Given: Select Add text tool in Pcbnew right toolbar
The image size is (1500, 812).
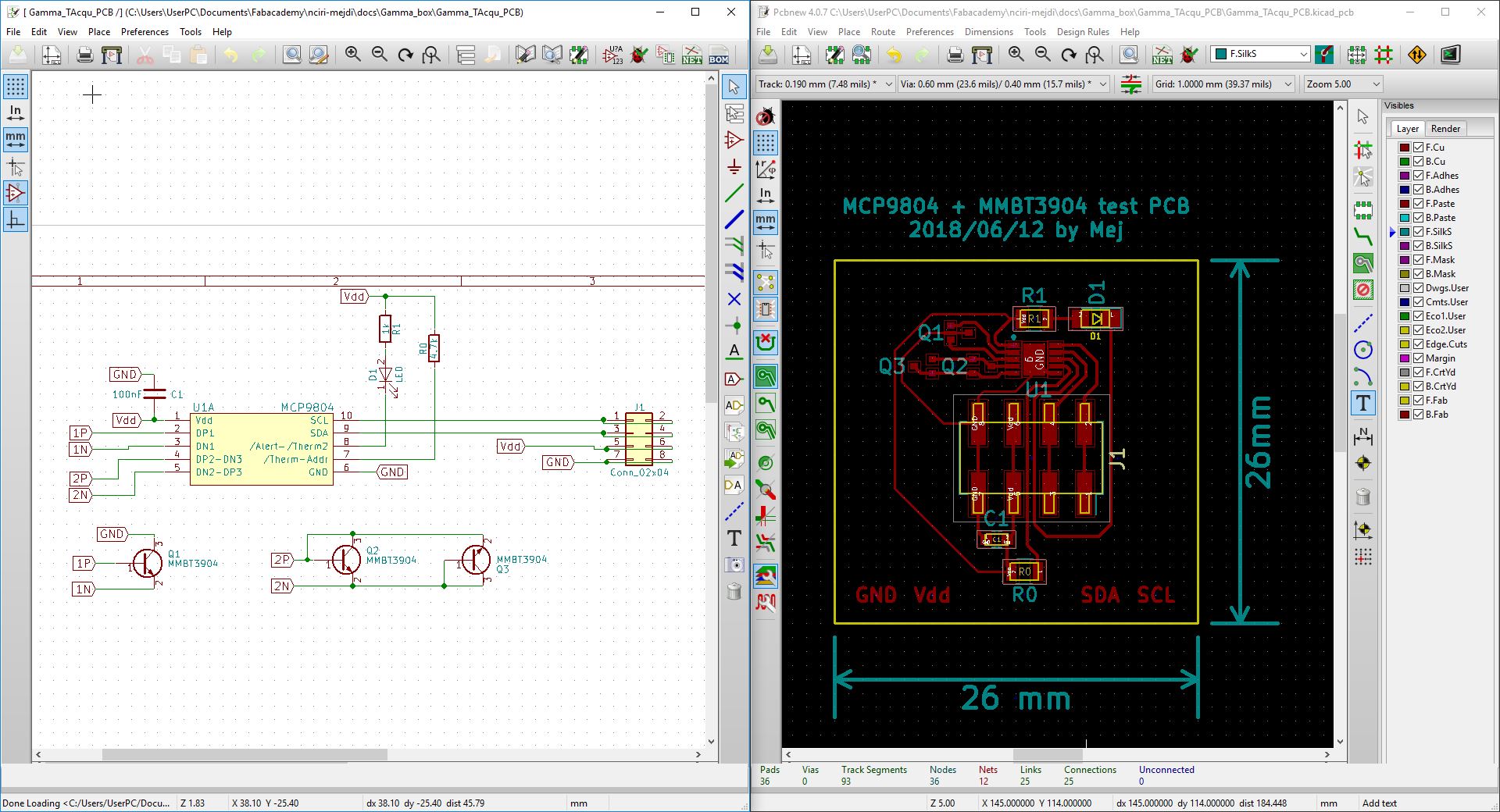Looking at the screenshot, I should point(1362,403).
